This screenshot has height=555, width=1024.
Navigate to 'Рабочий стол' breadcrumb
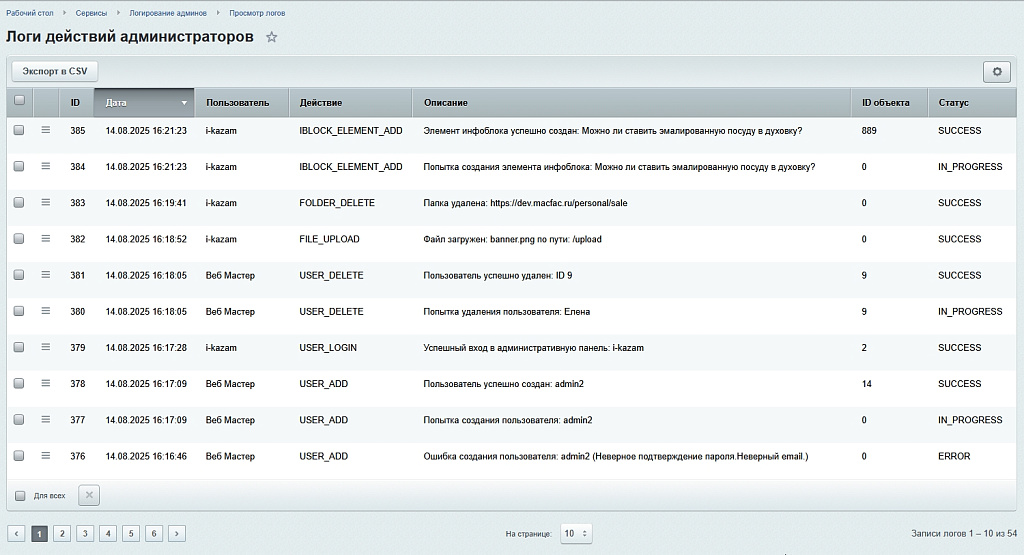29,13
